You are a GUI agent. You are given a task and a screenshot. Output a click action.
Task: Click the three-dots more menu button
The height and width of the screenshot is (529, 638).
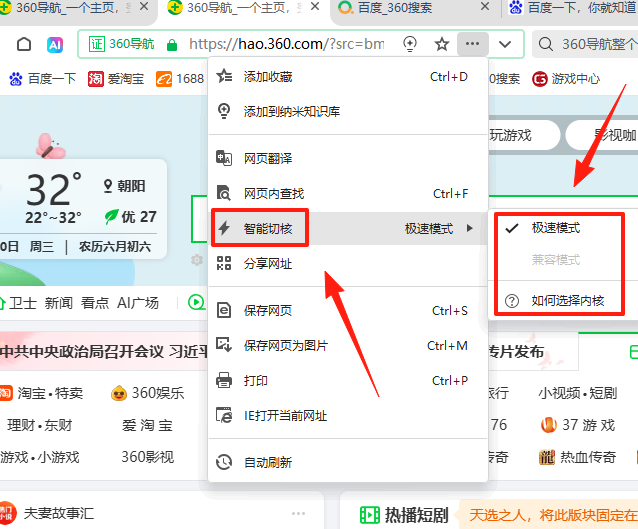coord(472,44)
